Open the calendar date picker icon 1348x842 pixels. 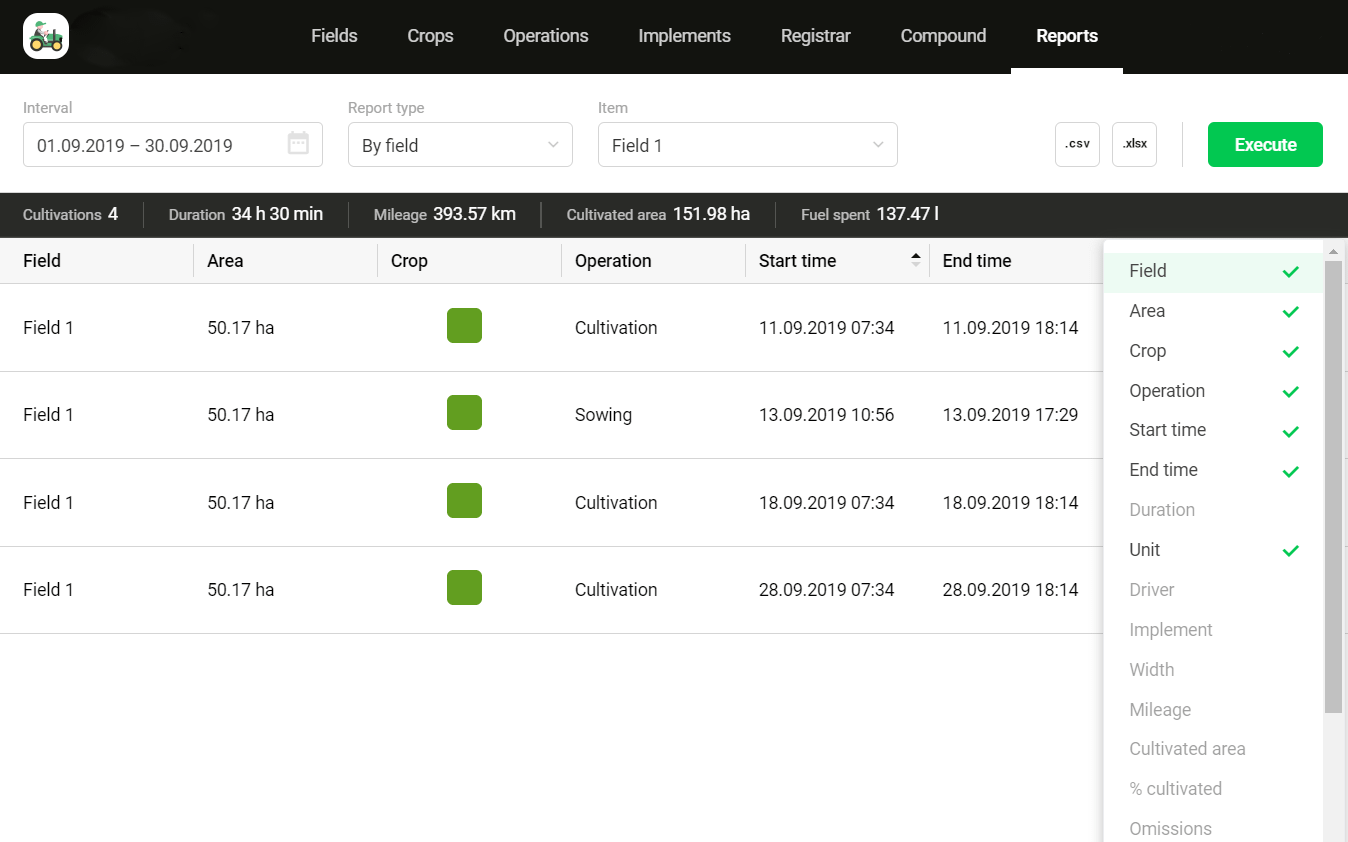[298, 144]
